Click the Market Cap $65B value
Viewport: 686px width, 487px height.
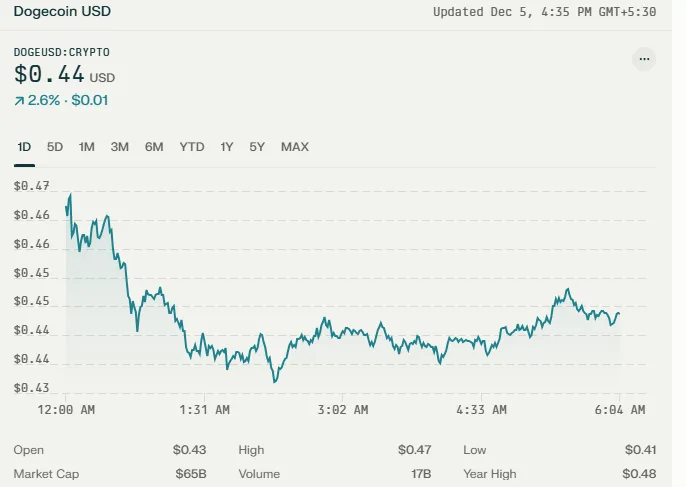click(x=191, y=474)
